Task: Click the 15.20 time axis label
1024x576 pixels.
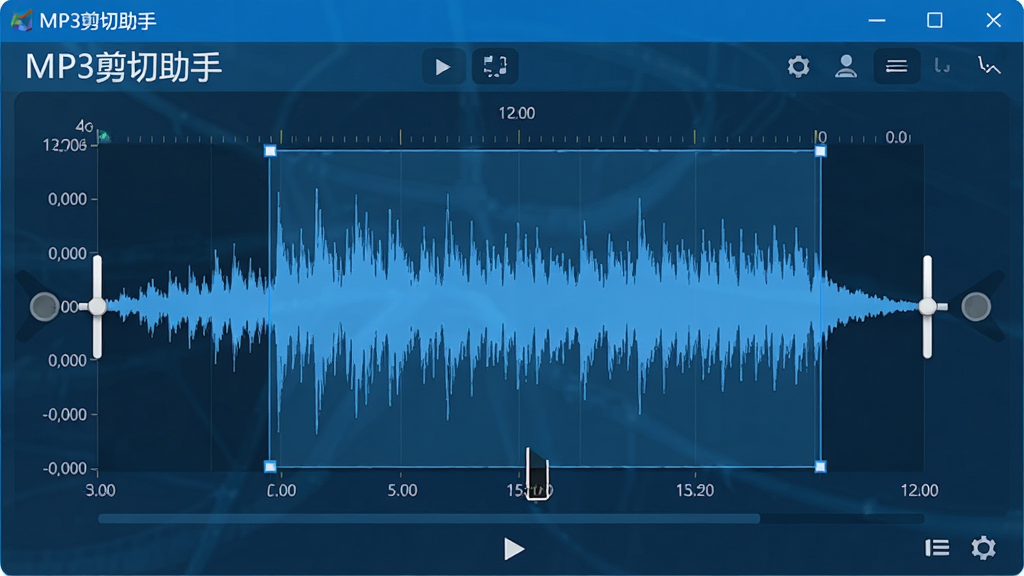Action: coord(695,490)
